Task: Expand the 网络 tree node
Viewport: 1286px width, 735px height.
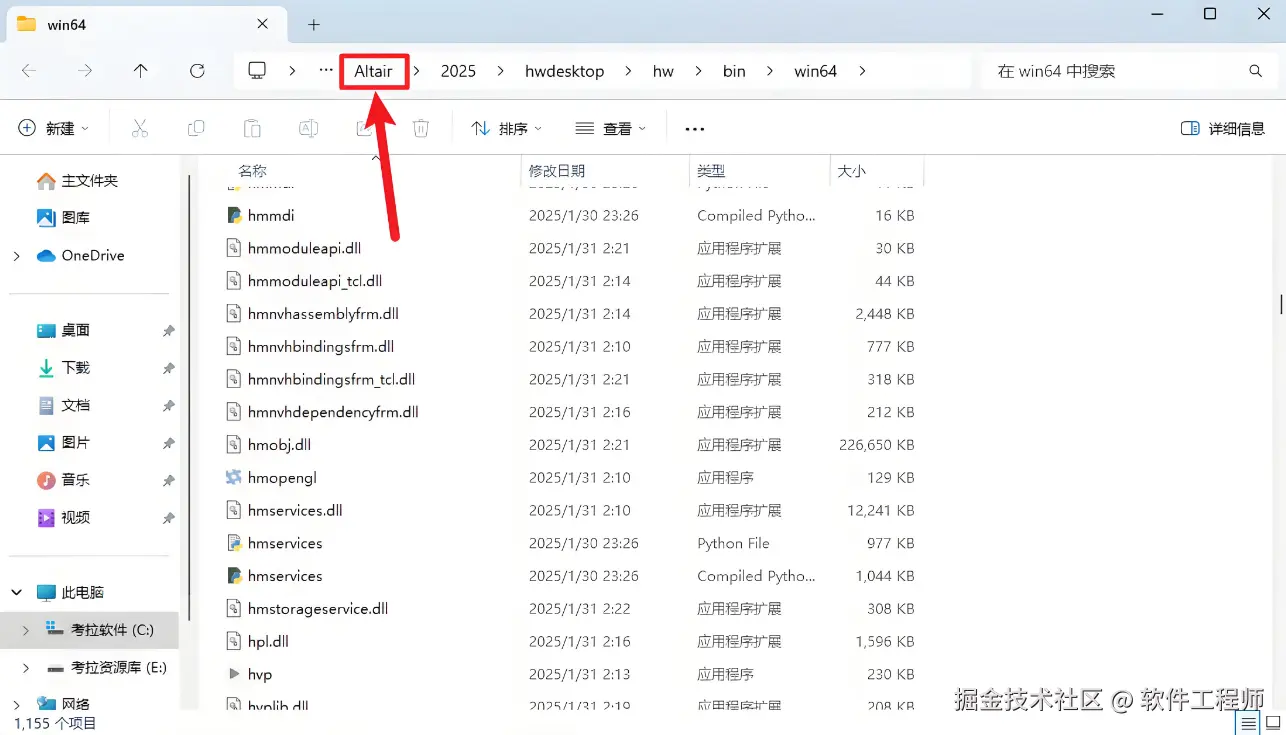Action: click(16, 704)
